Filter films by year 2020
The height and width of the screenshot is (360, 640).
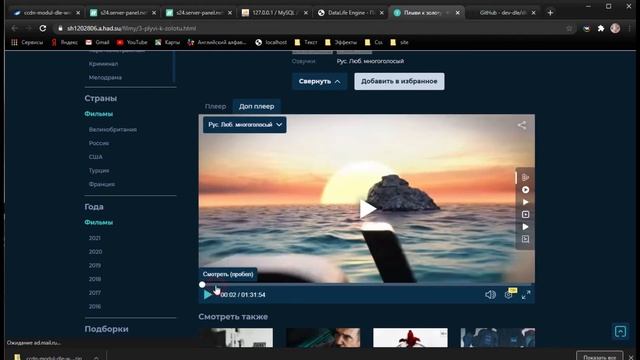tap(95, 252)
